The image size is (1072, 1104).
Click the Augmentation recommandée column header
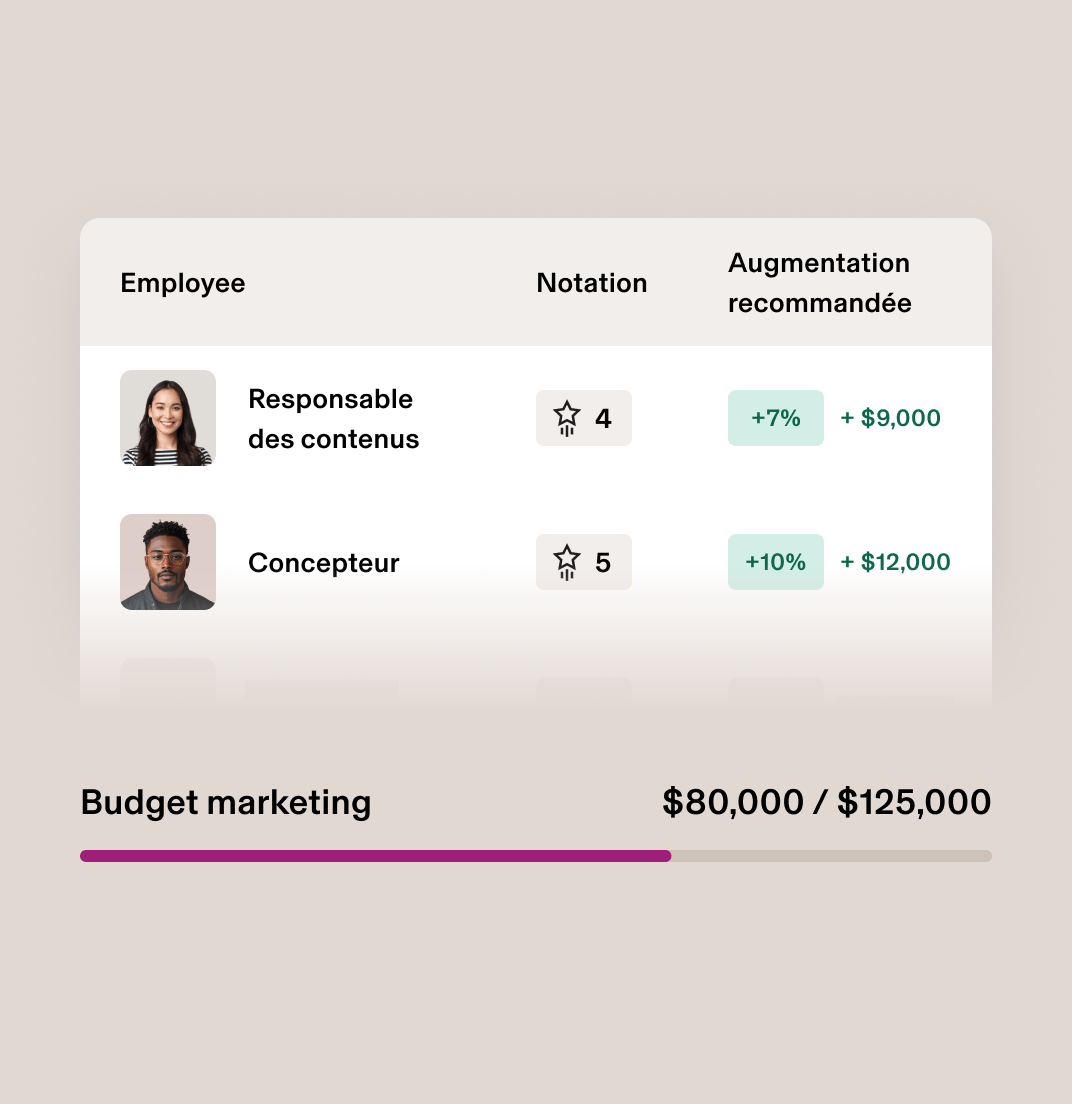tap(819, 283)
